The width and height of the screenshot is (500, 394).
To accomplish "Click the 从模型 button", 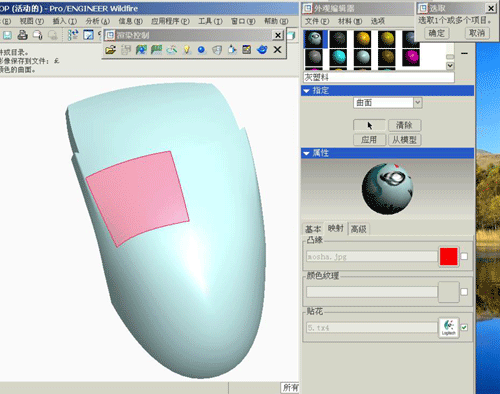I will click(405, 140).
